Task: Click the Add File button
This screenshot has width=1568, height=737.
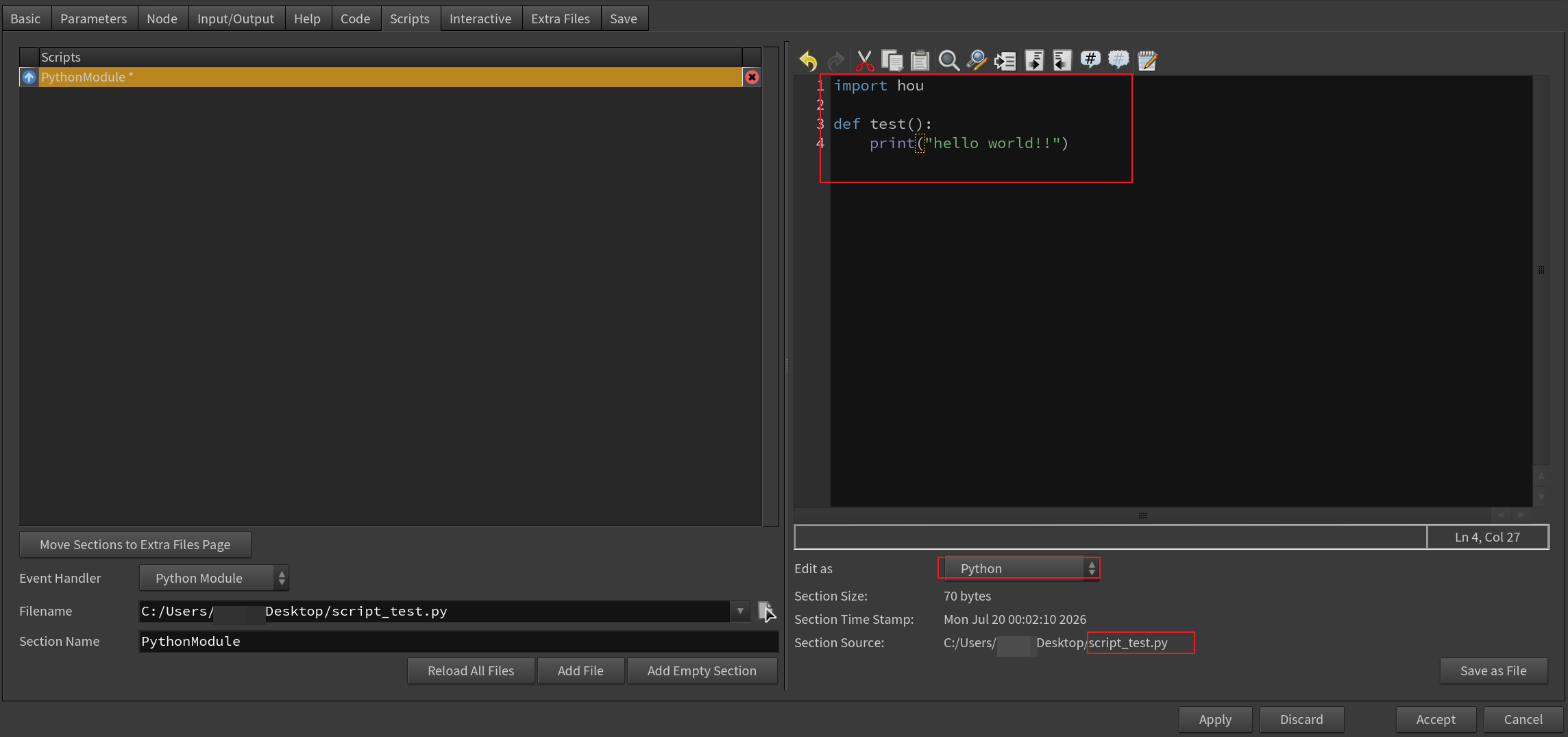Action: click(580, 670)
